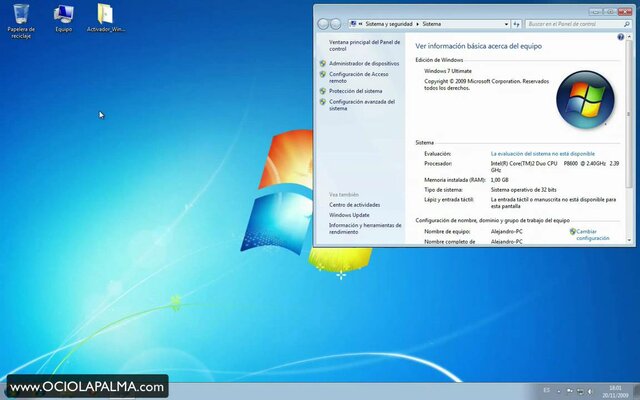Click the Control Panel icon in address bar
The height and width of the screenshot is (400, 640).
353,24
